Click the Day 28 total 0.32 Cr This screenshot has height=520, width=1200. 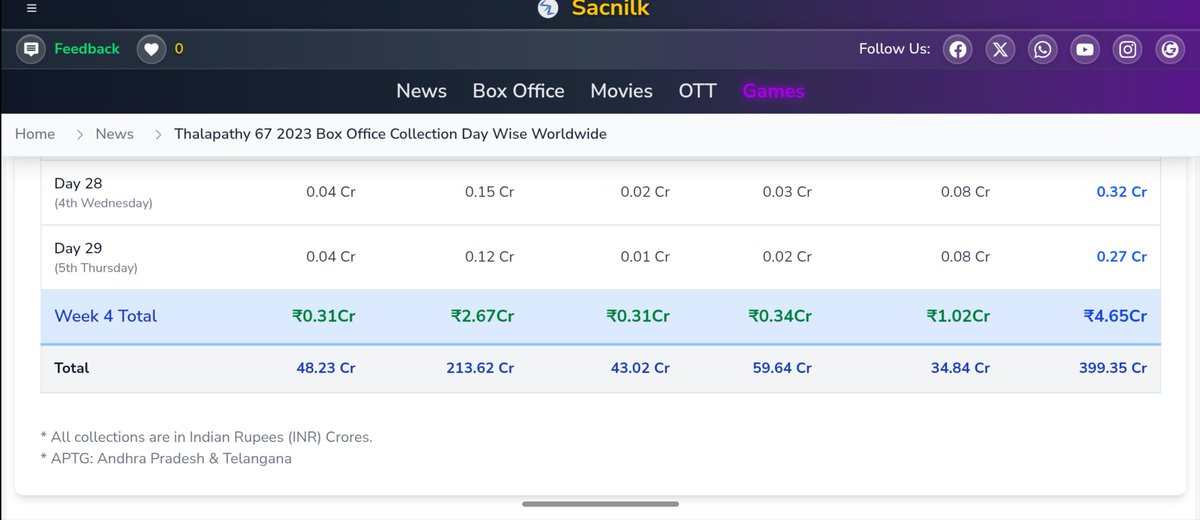[x=1121, y=192]
